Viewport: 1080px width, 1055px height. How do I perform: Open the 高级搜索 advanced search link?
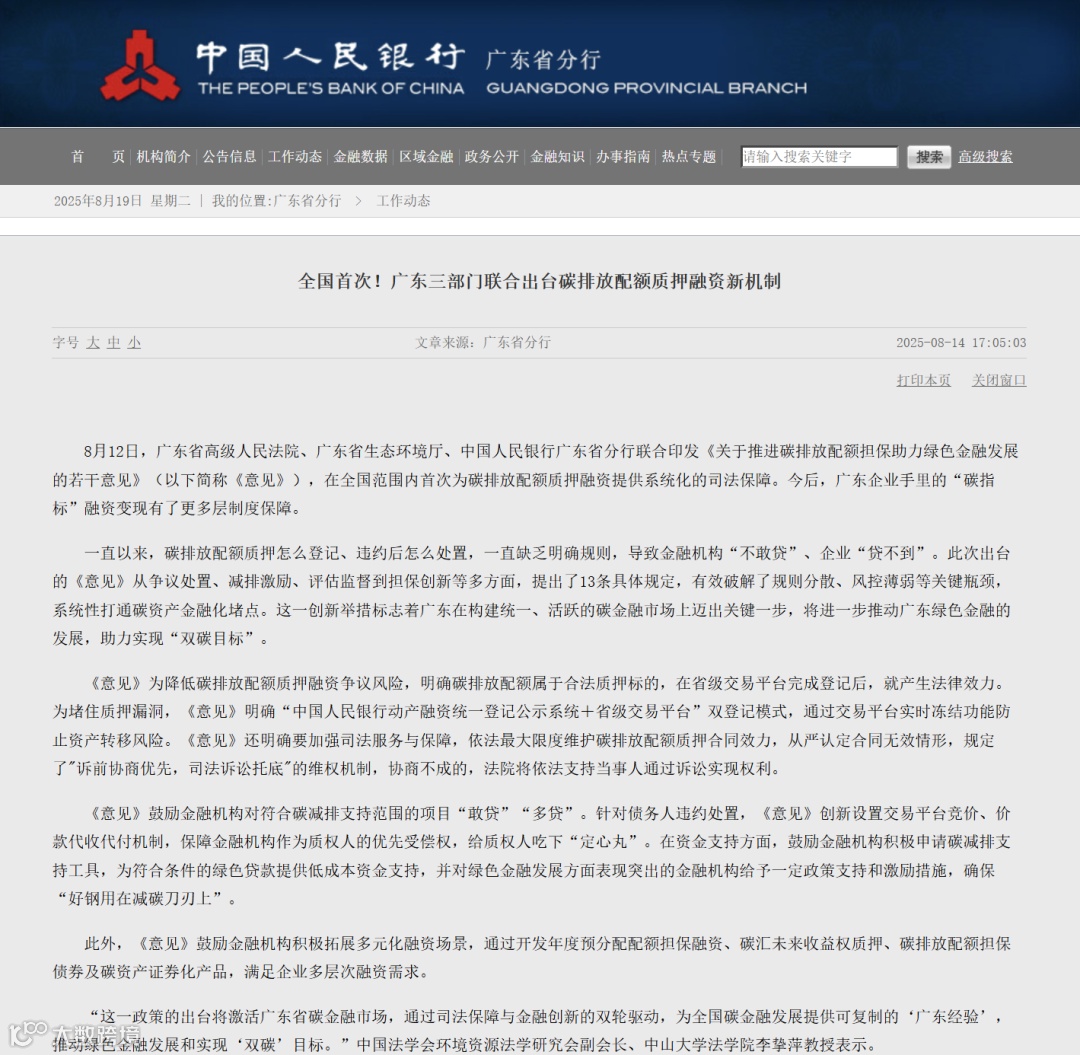pyautogui.click(x=986, y=156)
